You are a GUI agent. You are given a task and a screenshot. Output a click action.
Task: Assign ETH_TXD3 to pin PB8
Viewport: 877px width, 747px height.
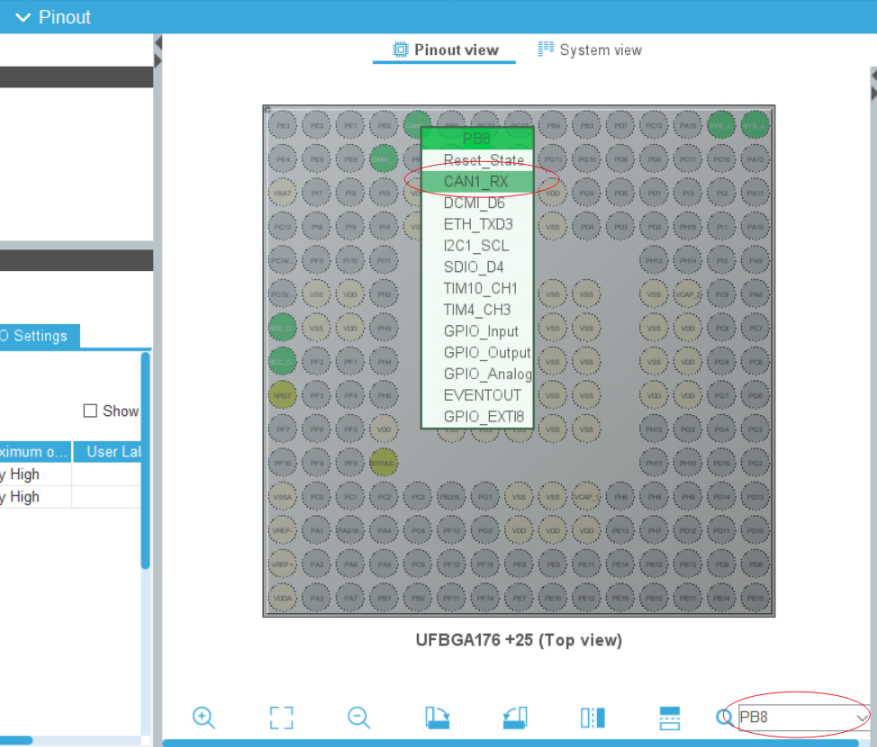(x=478, y=224)
